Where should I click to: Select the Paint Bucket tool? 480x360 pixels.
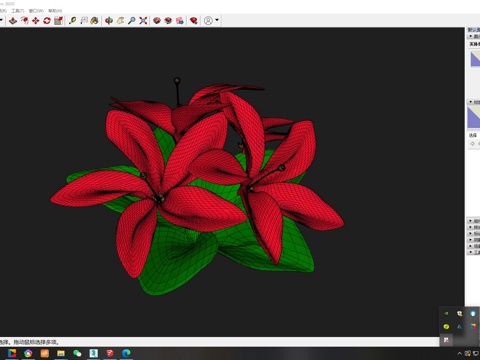[95, 21]
